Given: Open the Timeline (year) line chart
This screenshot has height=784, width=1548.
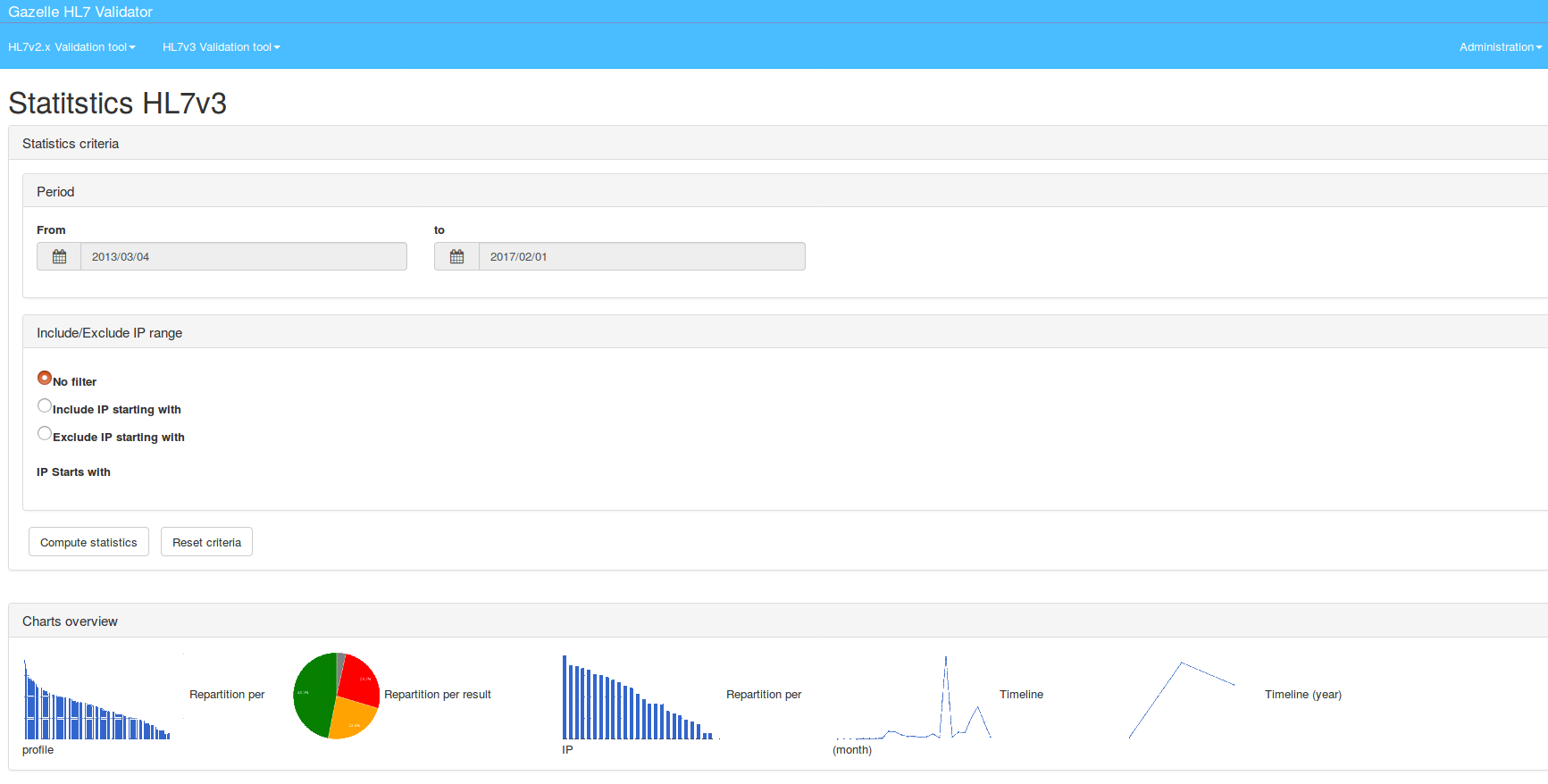Looking at the screenshot, I should 1181,698.
